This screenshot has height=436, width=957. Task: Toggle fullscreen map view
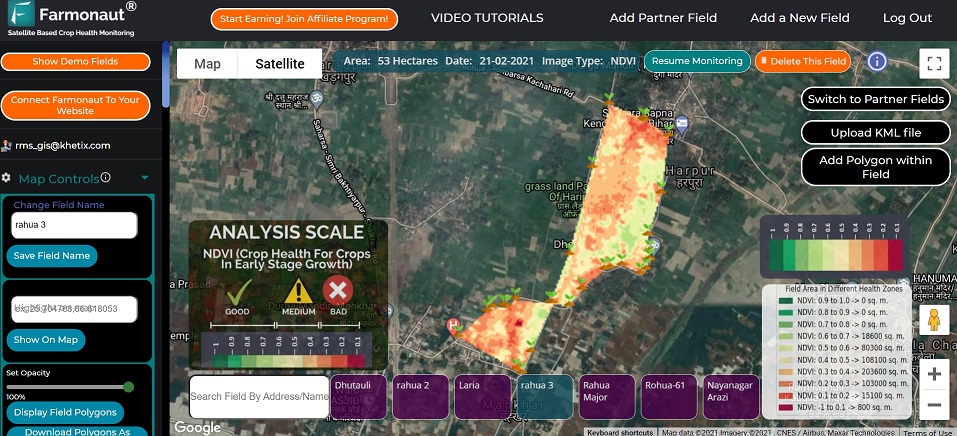point(934,63)
